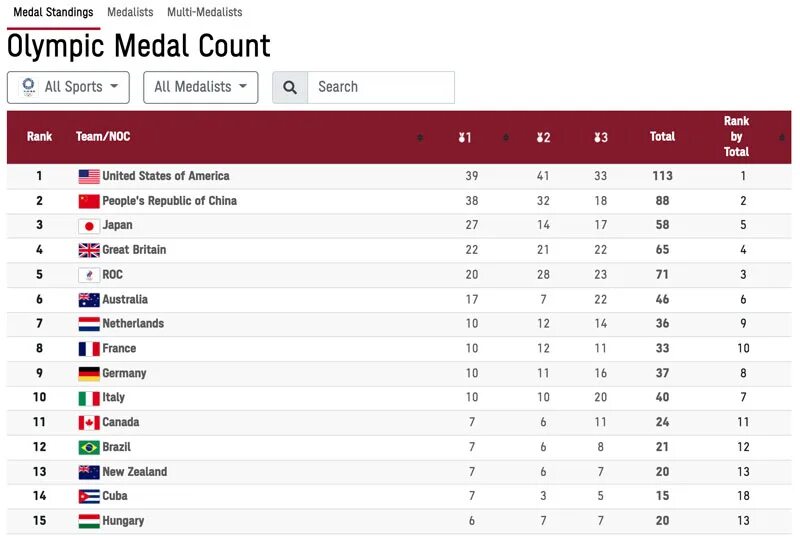Click the United States flag icon
The height and width of the screenshot is (536, 800).
(x=89, y=176)
